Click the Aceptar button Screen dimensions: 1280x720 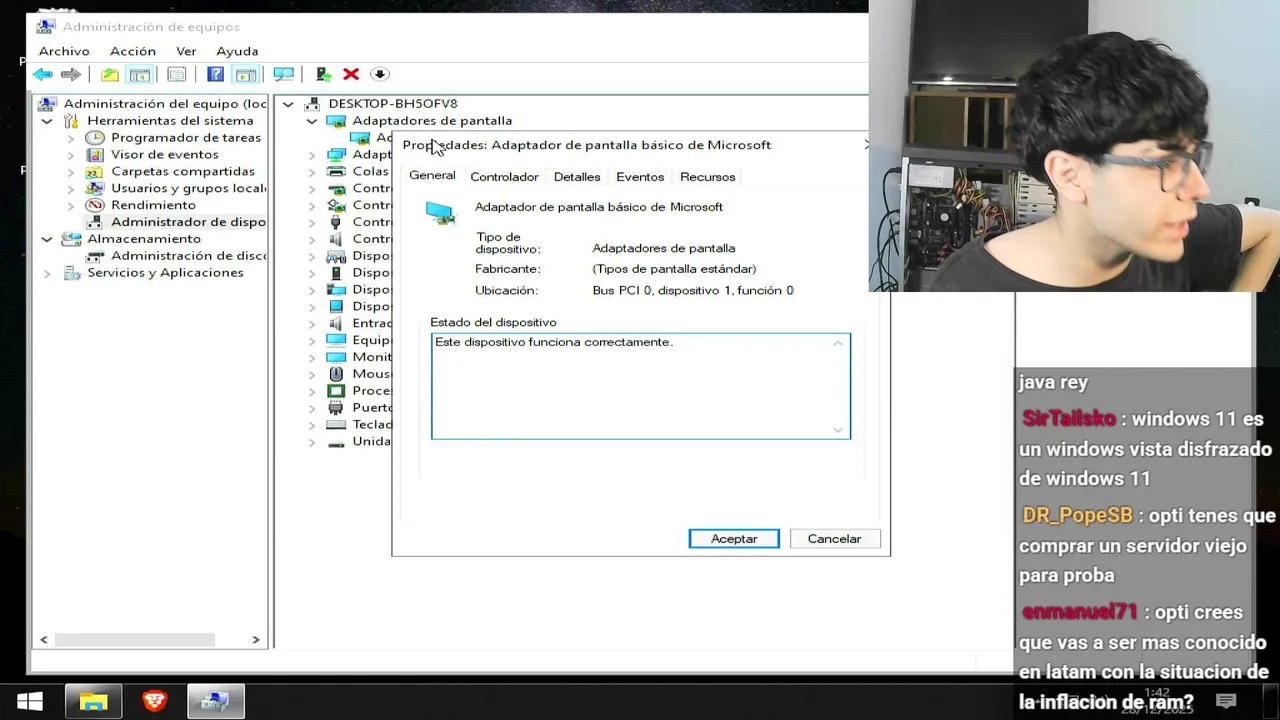point(734,538)
